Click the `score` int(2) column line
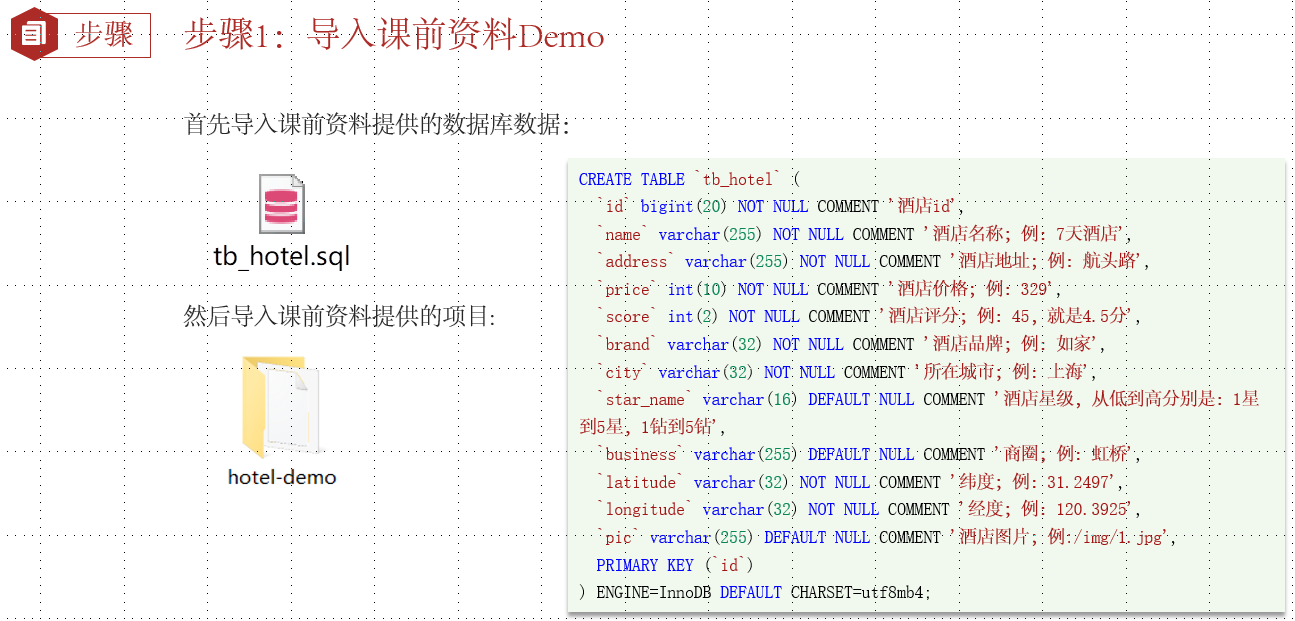 click(x=867, y=317)
